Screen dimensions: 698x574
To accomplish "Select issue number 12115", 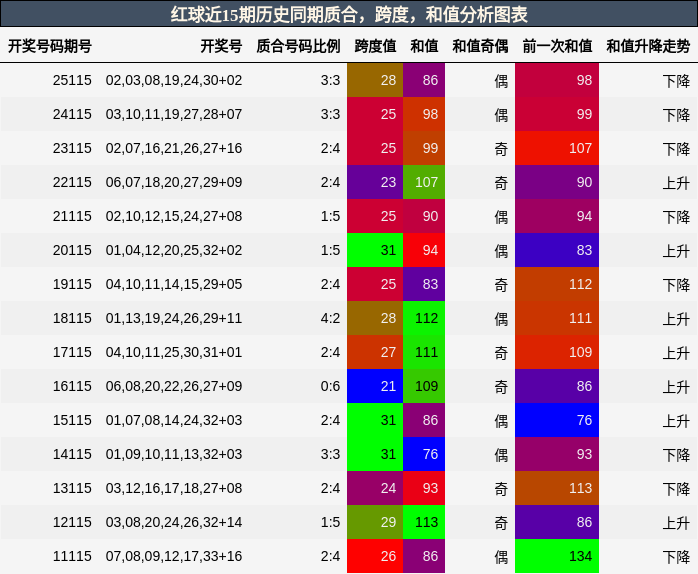I will pos(72,522).
